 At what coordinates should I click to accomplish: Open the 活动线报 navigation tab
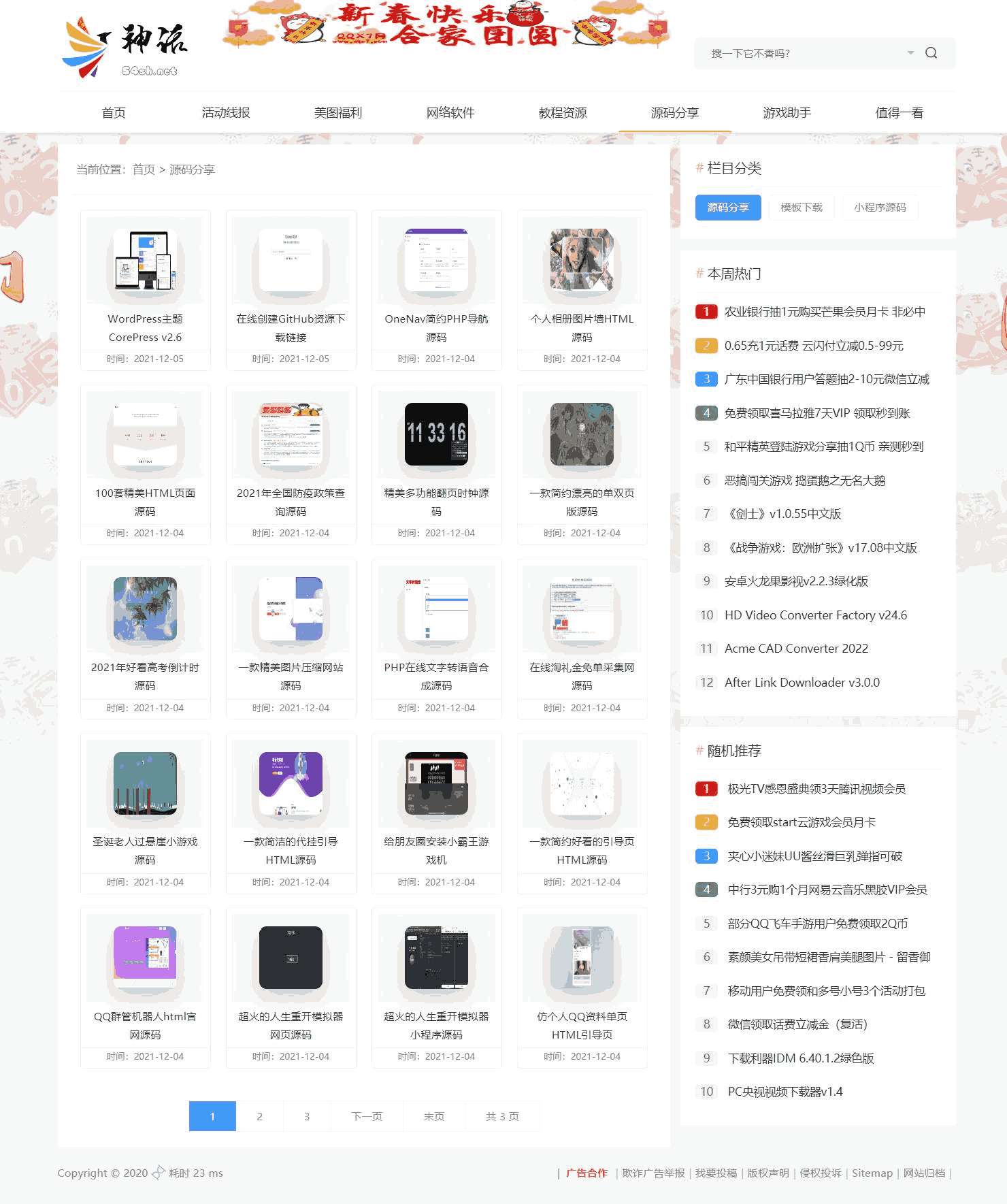pos(226,113)
